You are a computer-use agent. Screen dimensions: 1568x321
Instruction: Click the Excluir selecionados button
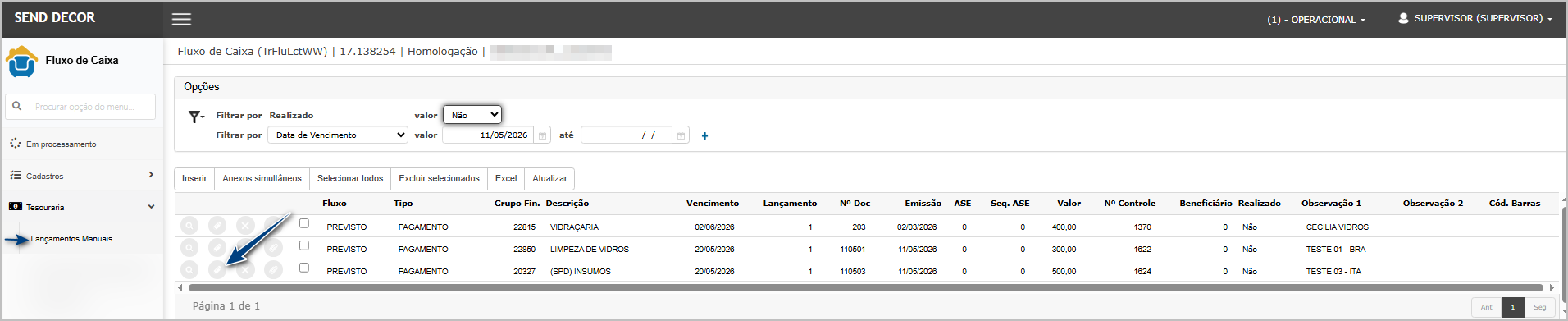[439, 178]
